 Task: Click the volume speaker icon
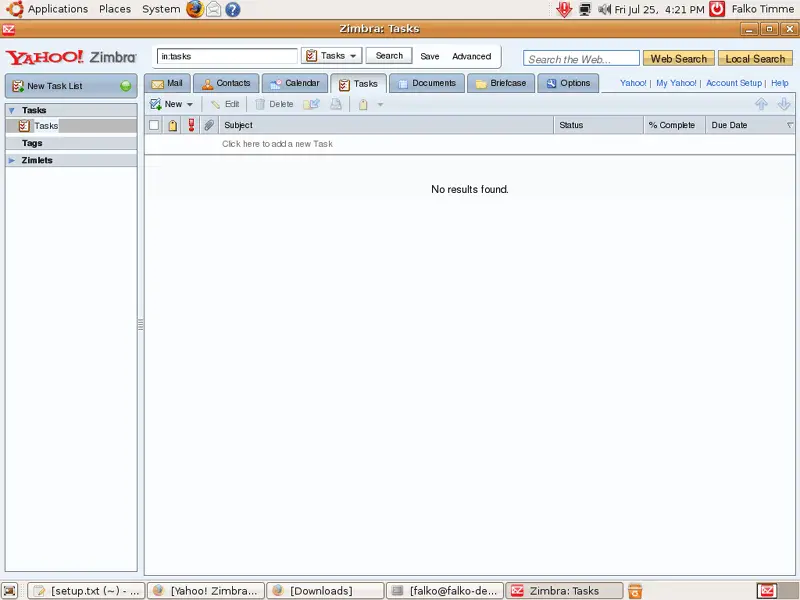(604, 9)
